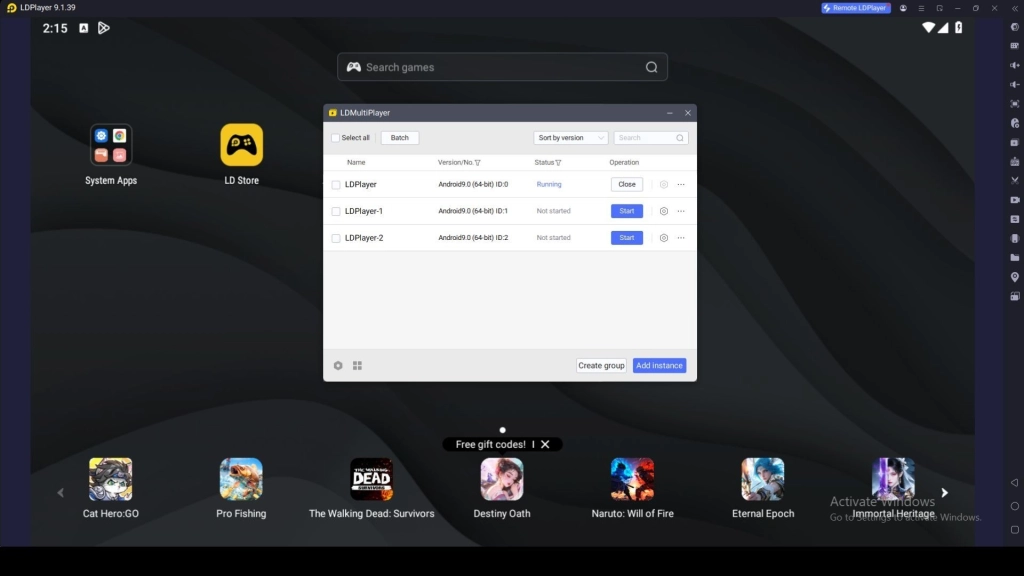Viewport: 1024px width, 576px height.
Task: Expand more options for LDPlayer instance
Action: [x=681, y=184]
